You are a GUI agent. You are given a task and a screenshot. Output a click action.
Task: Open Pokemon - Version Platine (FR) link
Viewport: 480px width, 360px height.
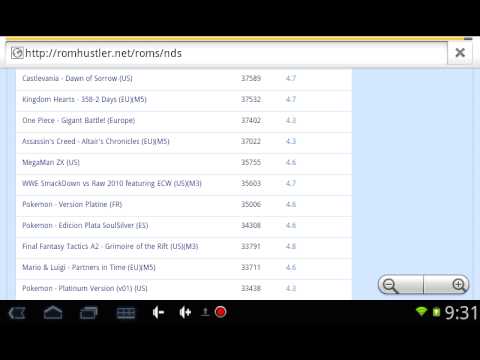[x=72, y=204]
